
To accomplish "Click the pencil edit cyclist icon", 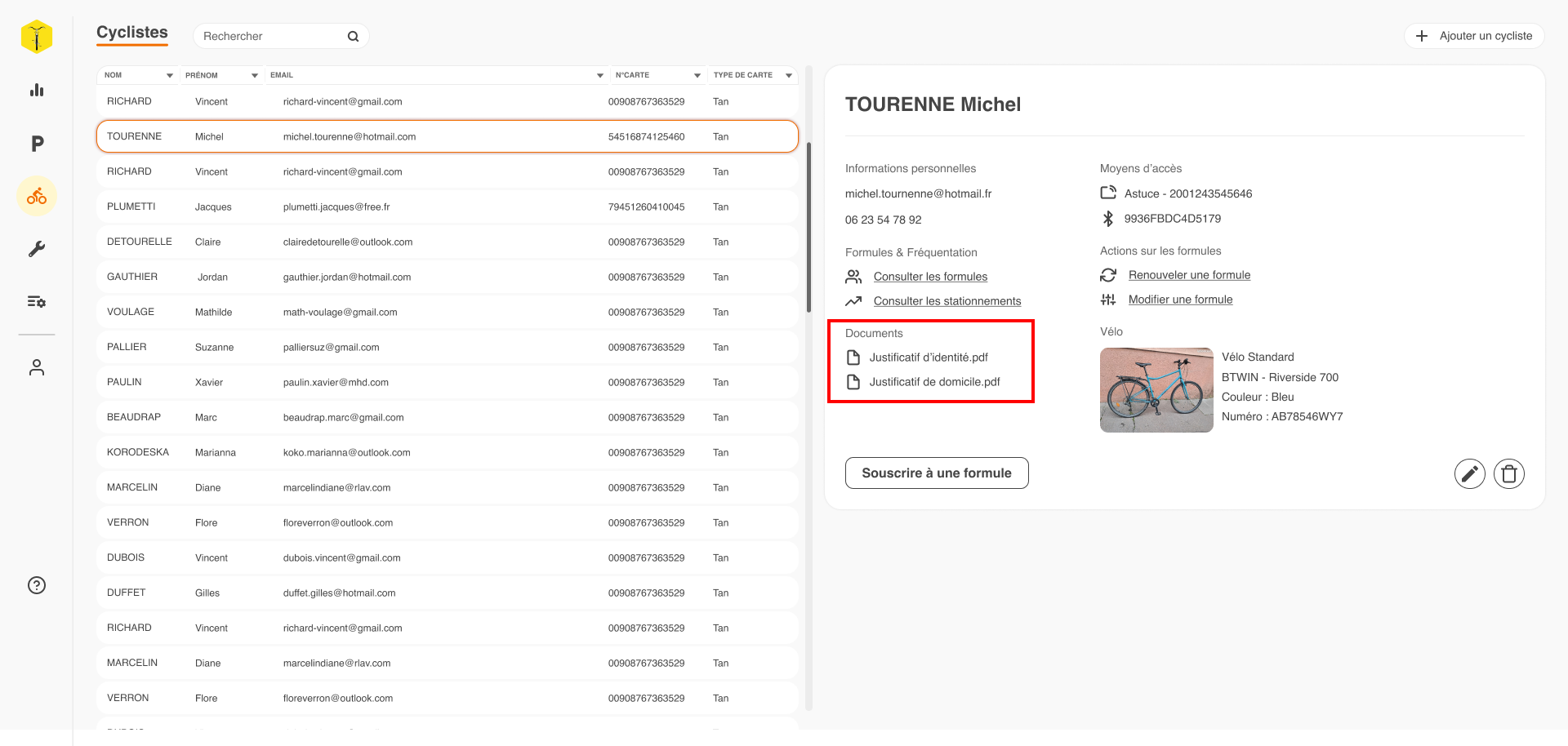I will pyautogui.click(x=1469, y=473).
